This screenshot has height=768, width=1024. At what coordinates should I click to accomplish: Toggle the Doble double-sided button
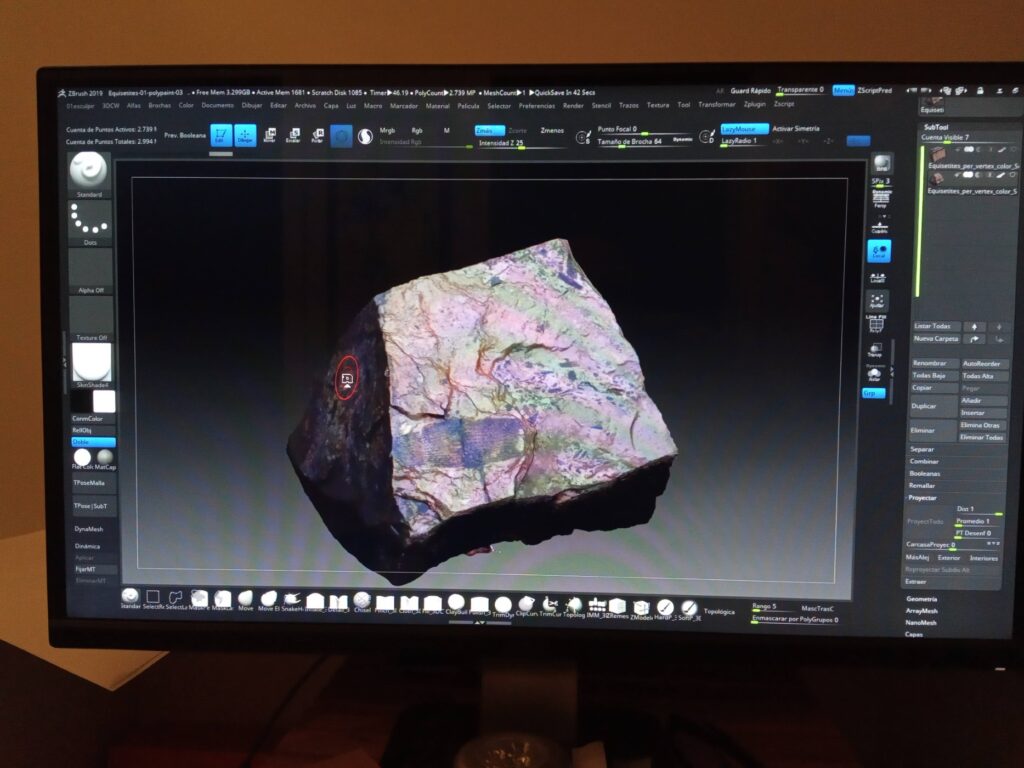[93, 442]
